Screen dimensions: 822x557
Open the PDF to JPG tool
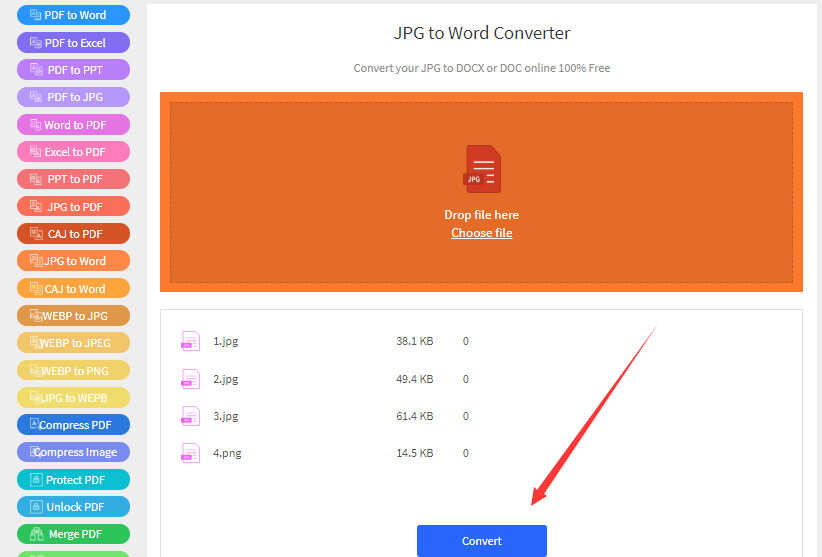point(73,97)
